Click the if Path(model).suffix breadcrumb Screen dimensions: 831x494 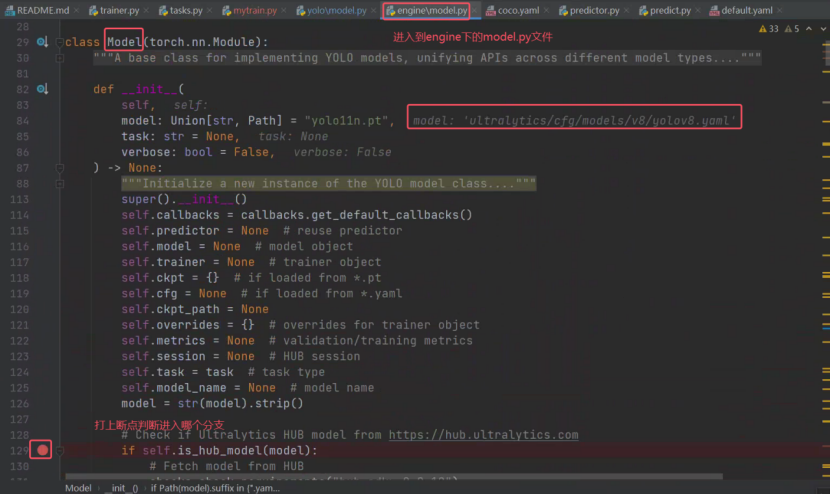coord(215,488)
